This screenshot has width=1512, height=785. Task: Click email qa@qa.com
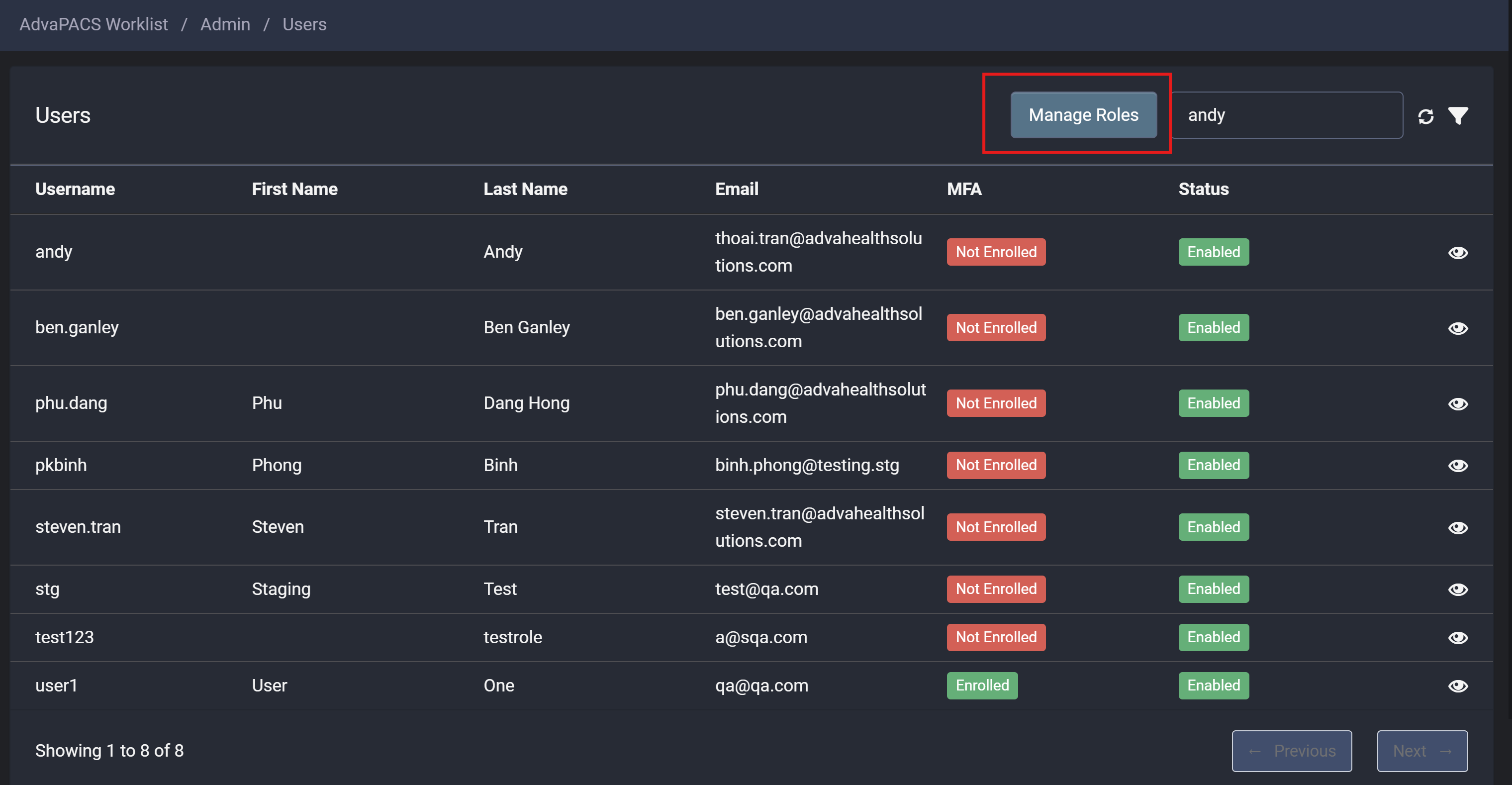tap(762, 686)
